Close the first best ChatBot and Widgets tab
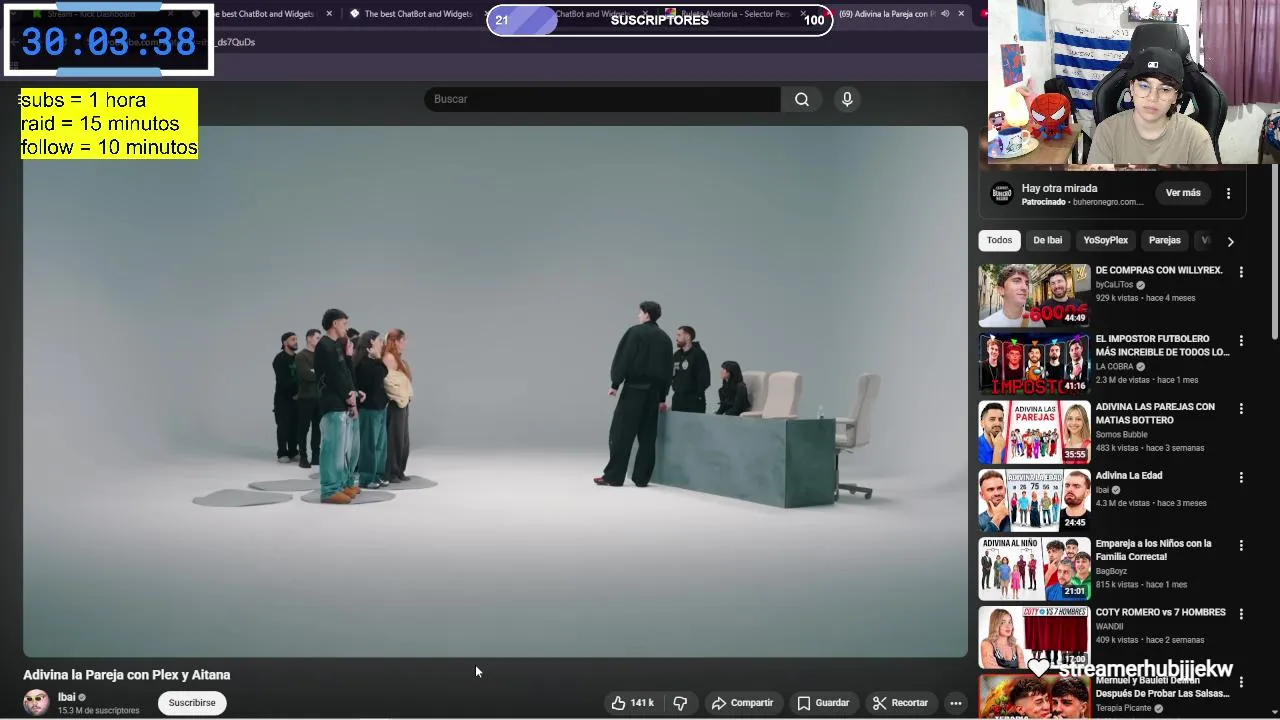The width and height of the screenshot is (1280, 720). 329,14
